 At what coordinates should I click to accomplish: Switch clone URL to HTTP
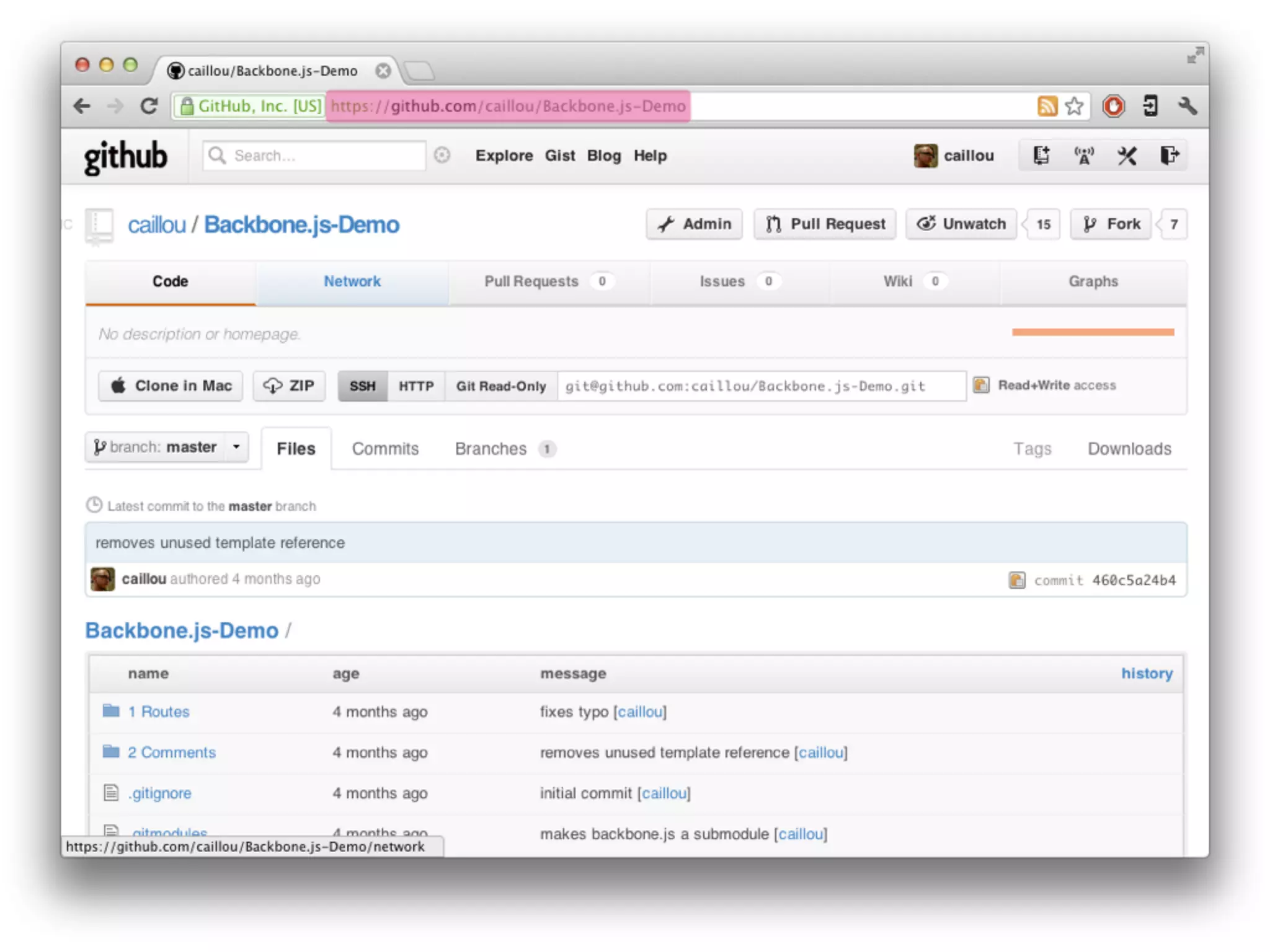415,386
